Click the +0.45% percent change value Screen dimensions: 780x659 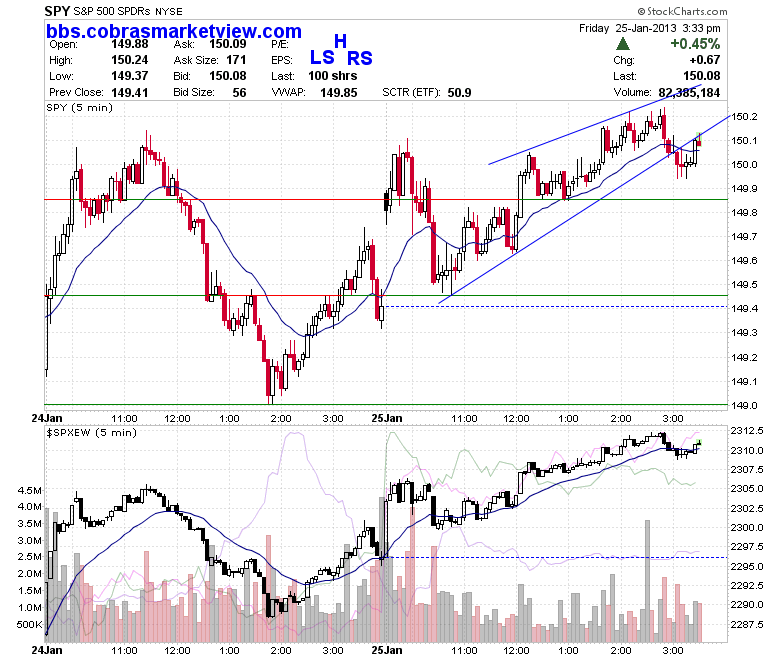695,44
